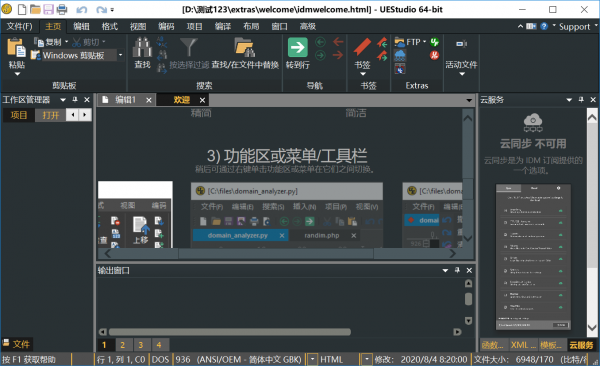Select the 项目 tab in workspace manager
The width and height of the screenshot is (600, 366).
(19, 115)
